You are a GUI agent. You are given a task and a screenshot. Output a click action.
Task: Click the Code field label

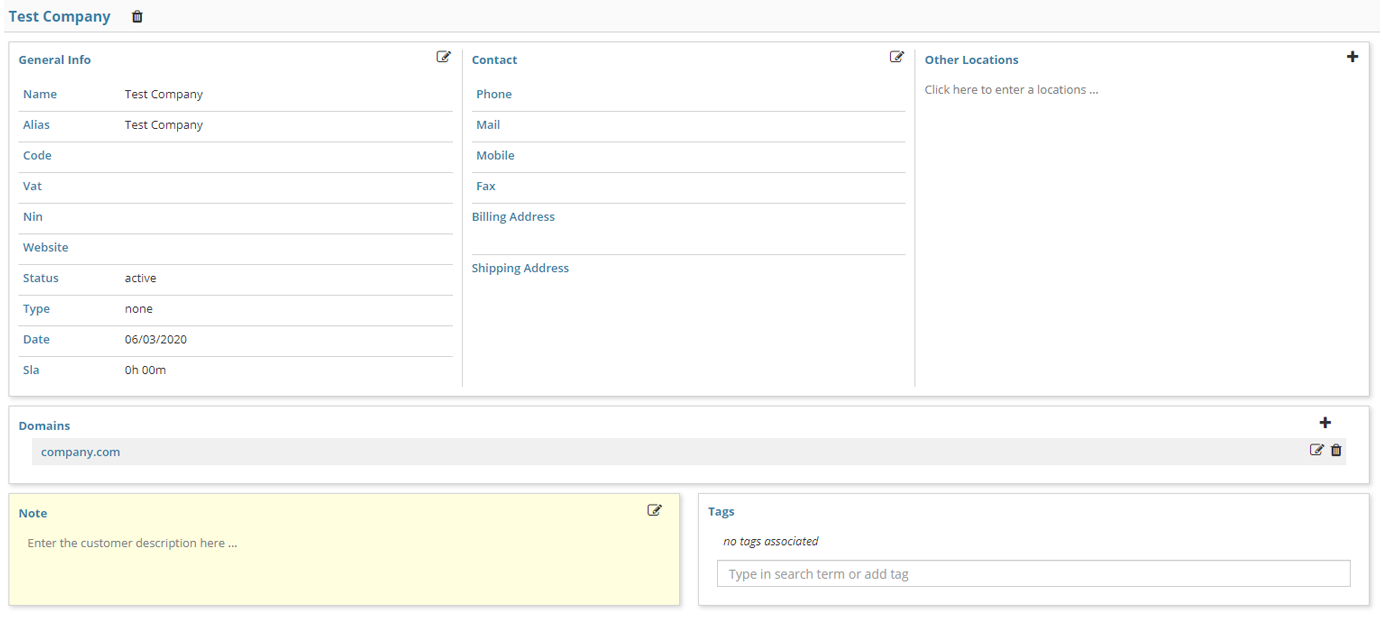pos(37,156)
